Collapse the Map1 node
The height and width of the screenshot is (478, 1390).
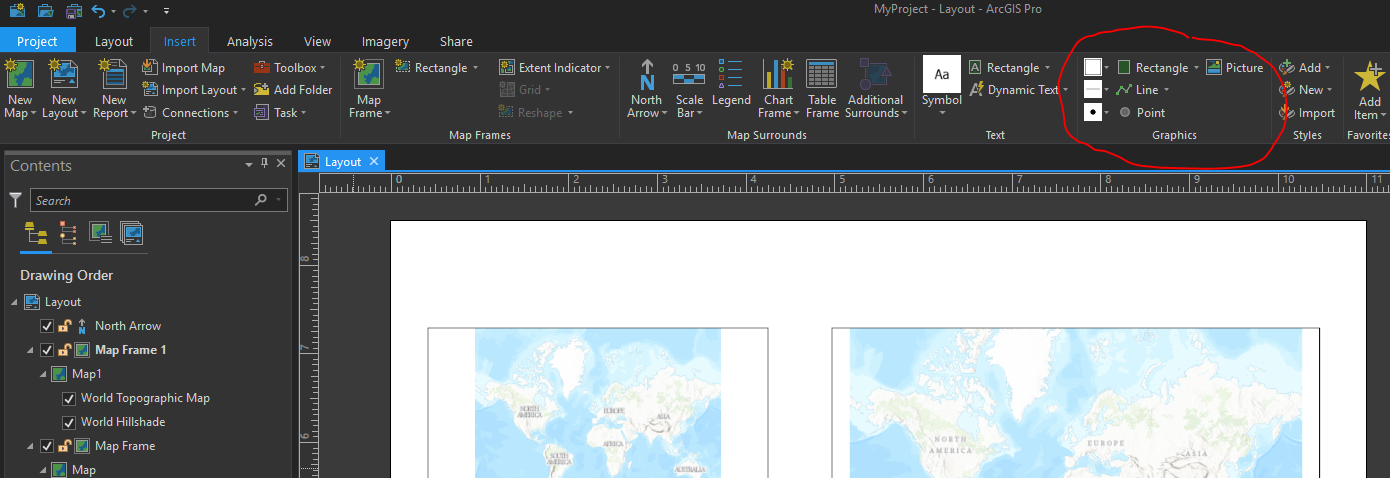(x=42, y=374)
